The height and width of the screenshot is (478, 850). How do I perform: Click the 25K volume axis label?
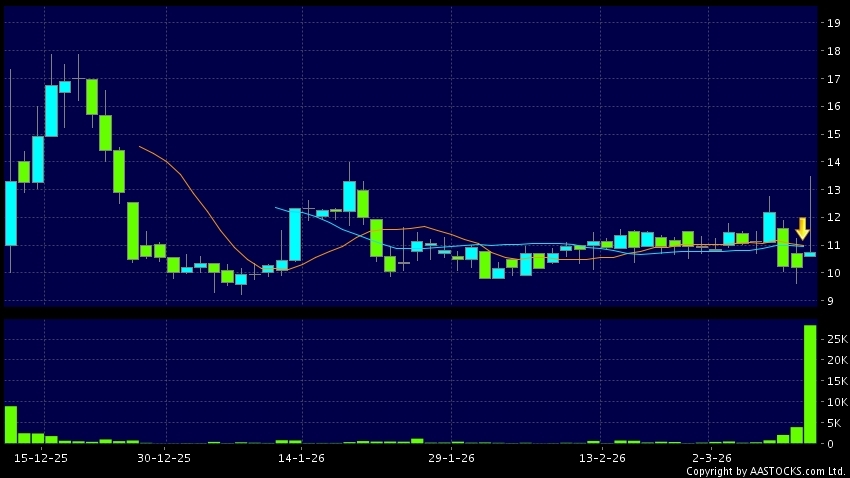pos(832,340)
